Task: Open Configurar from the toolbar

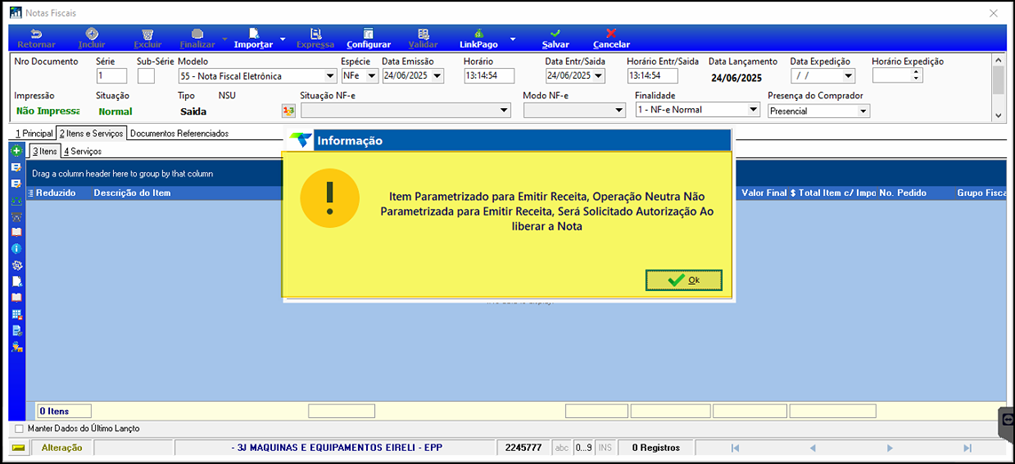Action: pyautogui.click(x=368, y=39)
